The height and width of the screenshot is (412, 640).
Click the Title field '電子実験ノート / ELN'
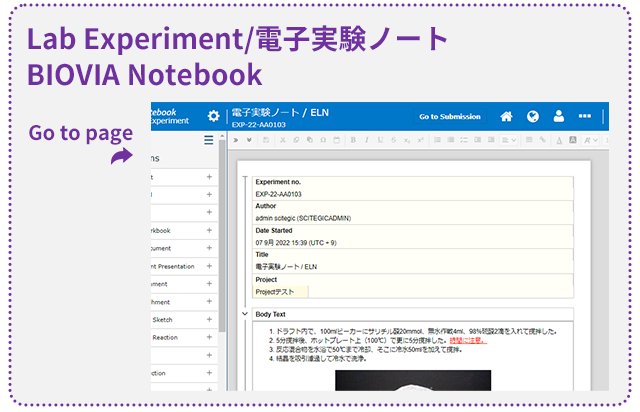coord(286,267)
